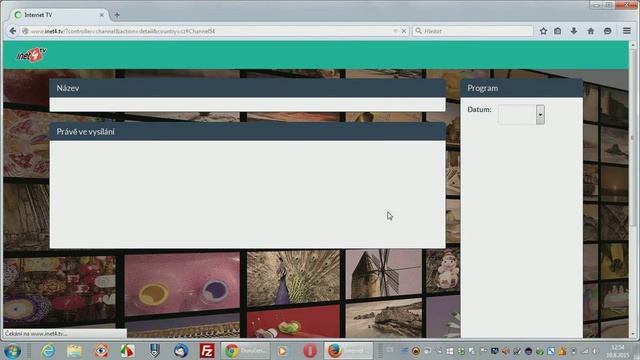The height and width of the screenshot is (360, 640).
Task: Click the Datum select field
Action: point(521,115)
